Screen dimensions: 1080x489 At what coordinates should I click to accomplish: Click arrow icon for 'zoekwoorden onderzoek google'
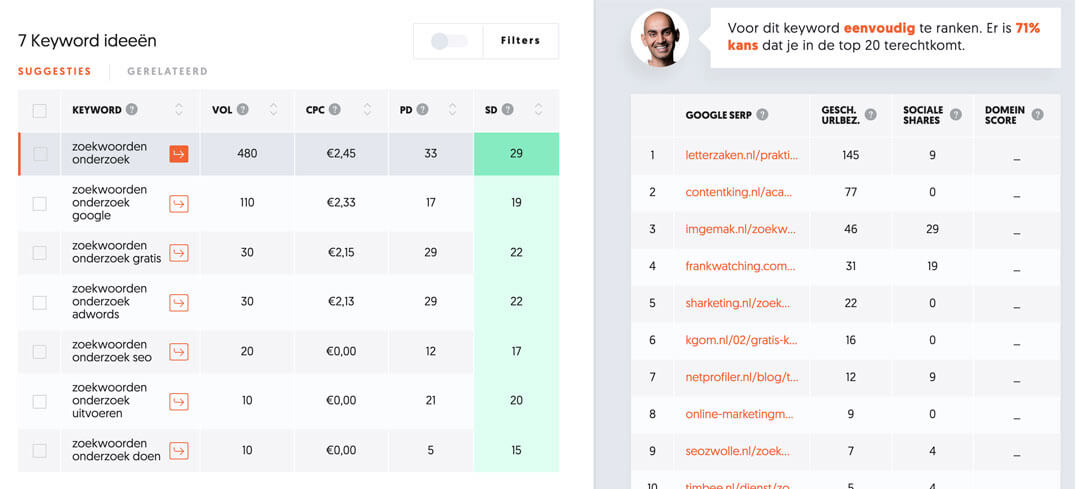click(x=179, y=203)
